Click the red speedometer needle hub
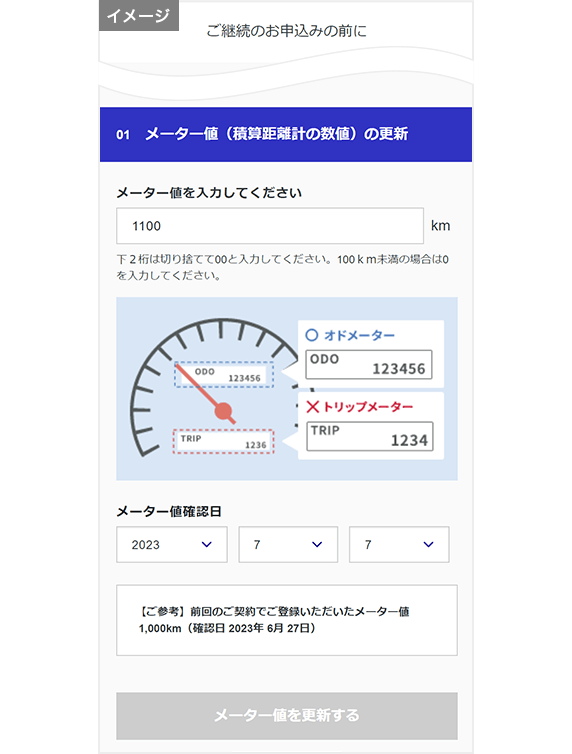 tap(224, 412)
